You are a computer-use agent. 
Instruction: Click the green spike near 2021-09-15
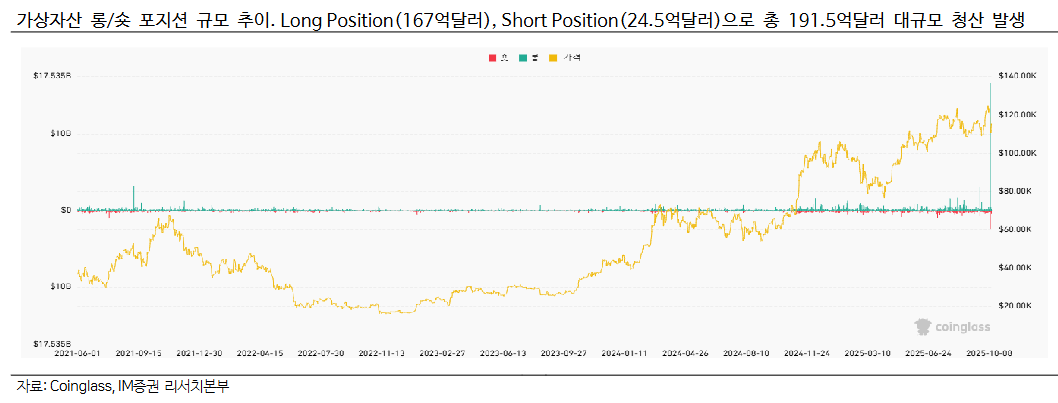134,198
